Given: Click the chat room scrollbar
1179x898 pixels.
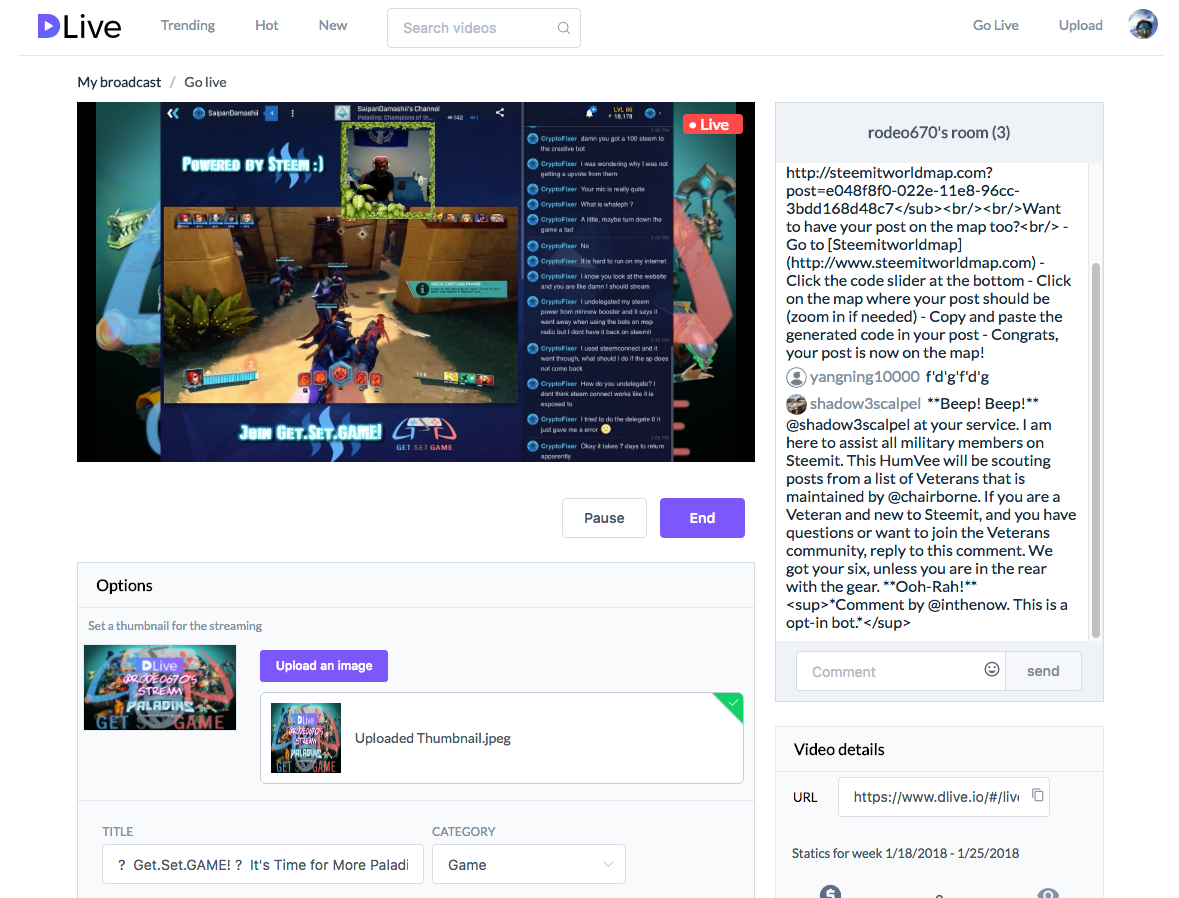Looking at the screenshot, I should point(1096,450).
